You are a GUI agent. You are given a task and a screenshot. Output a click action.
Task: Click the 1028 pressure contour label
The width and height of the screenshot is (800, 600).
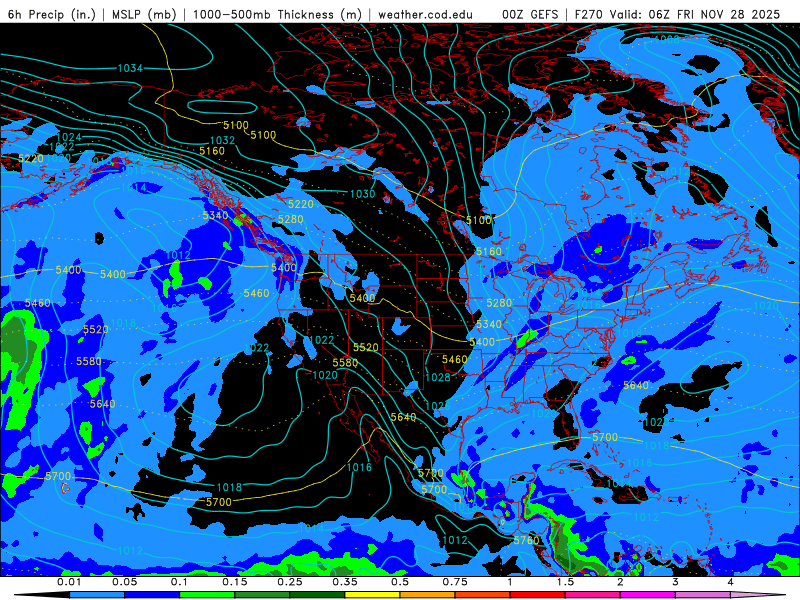click(438, 377)
